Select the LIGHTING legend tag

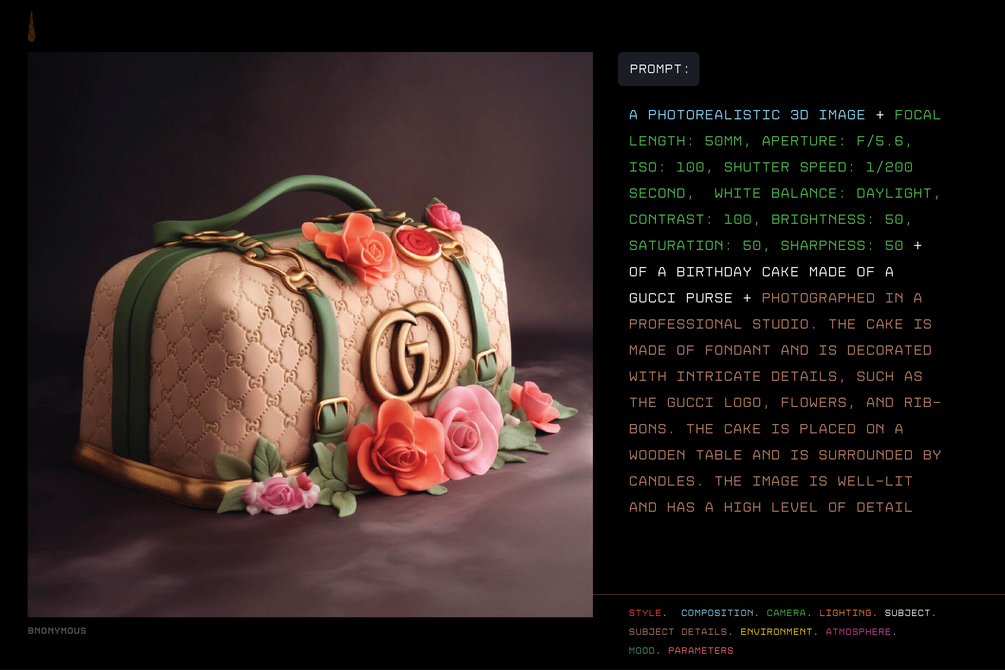tap(845, 613)
